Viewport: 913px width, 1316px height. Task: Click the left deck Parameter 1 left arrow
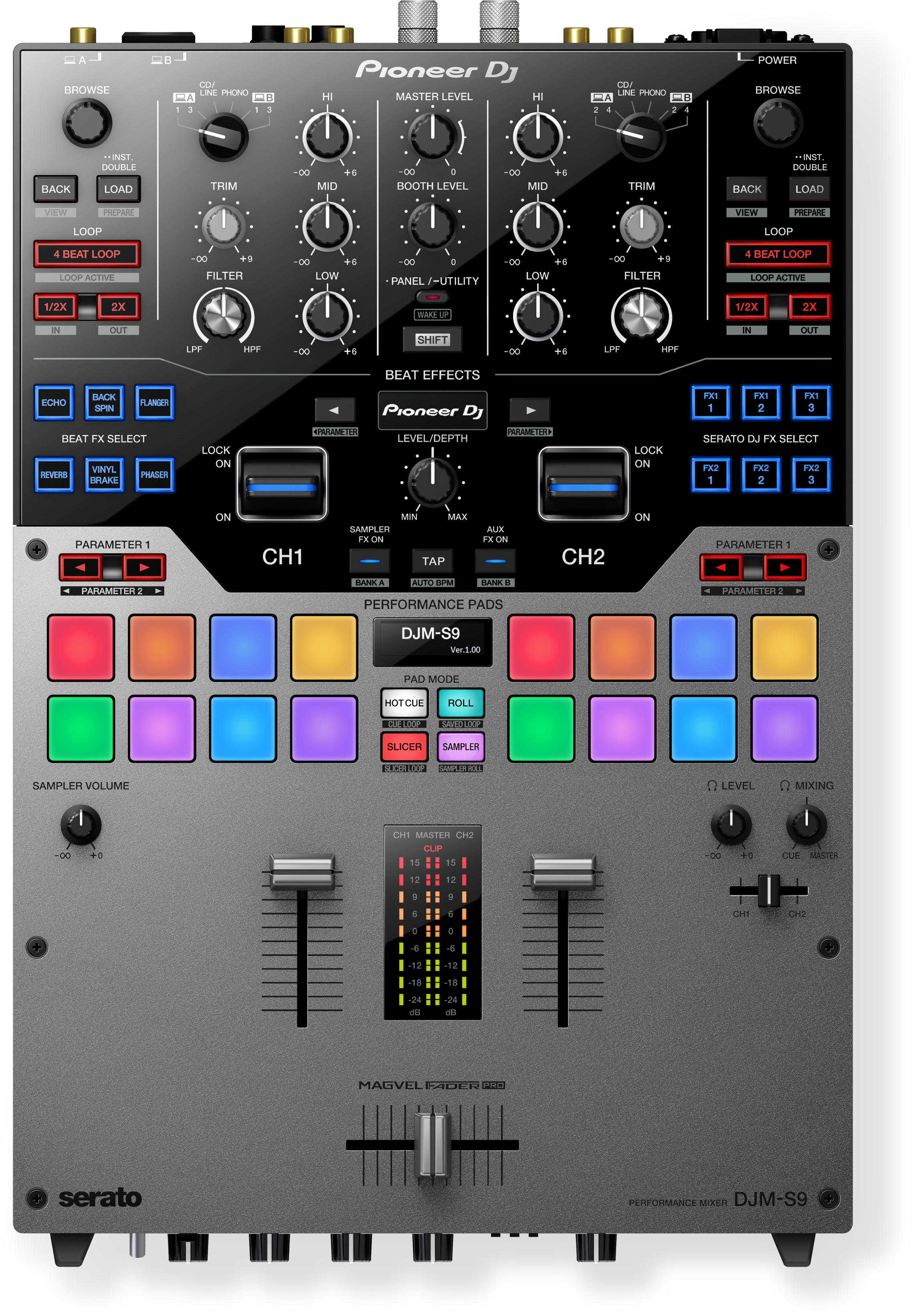click(80, 567)
